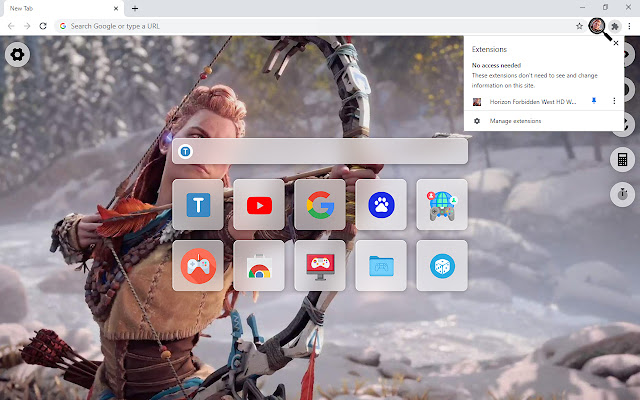This screenshot has height=400, width=640.
Task: Click the Extensions puzzle piece icon
Action: pos(614,26)
